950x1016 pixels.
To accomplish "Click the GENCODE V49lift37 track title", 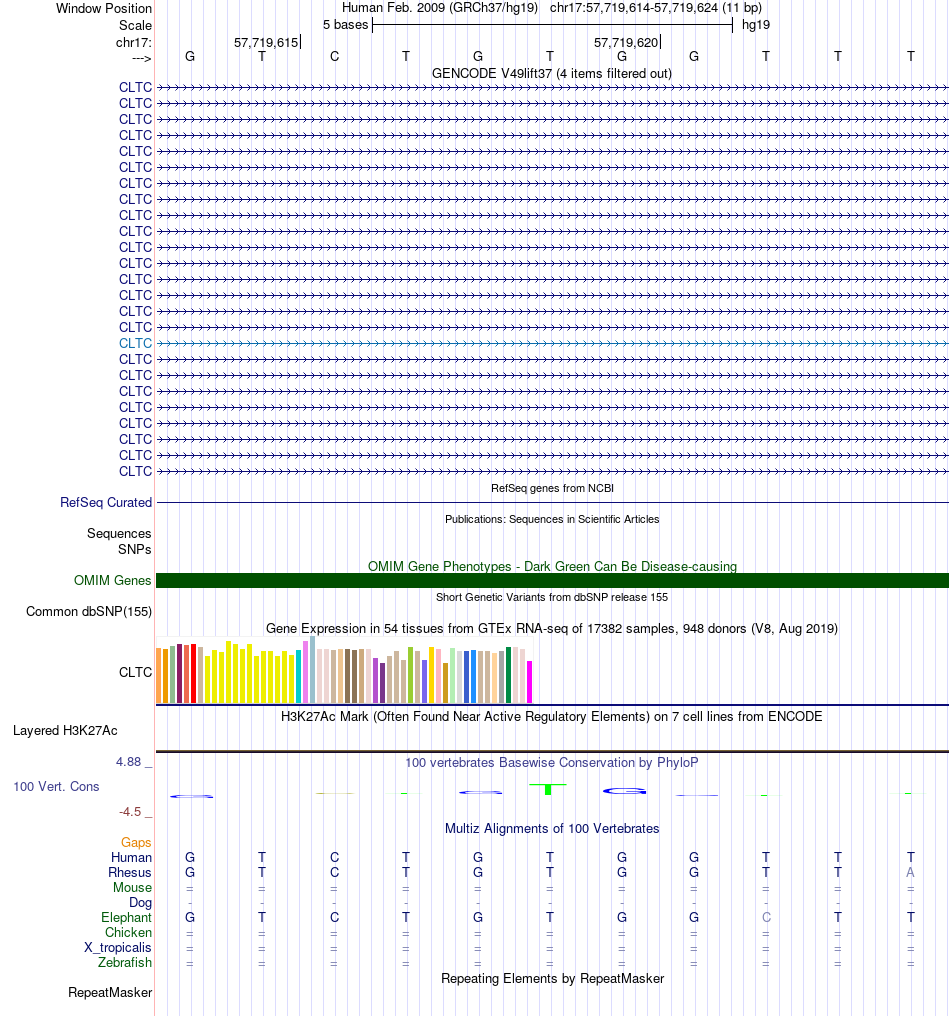I will point(552,73).
